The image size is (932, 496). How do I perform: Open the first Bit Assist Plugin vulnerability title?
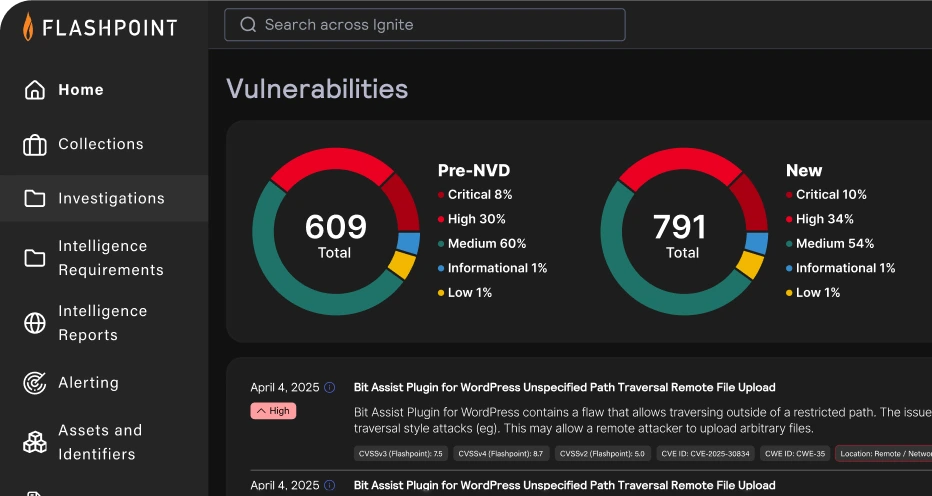564,387
